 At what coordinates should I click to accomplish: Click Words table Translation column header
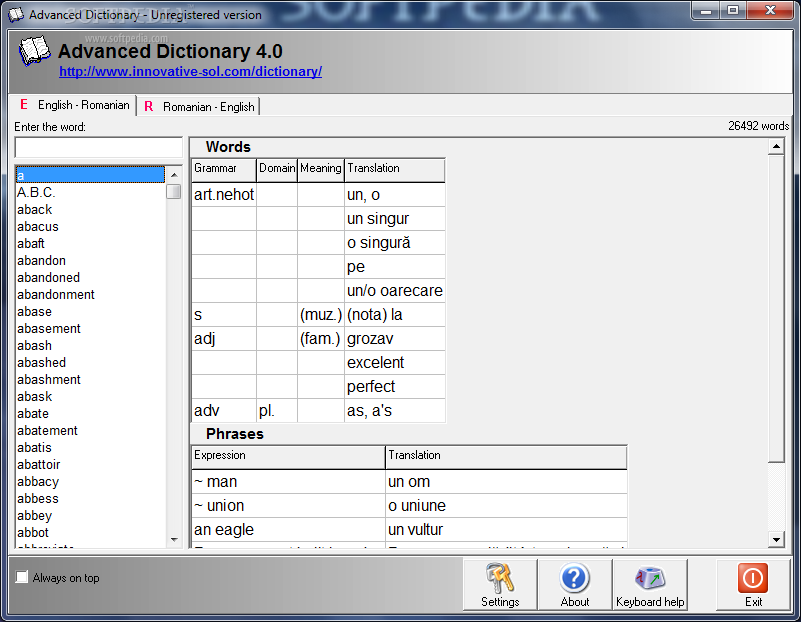(395, 170)
